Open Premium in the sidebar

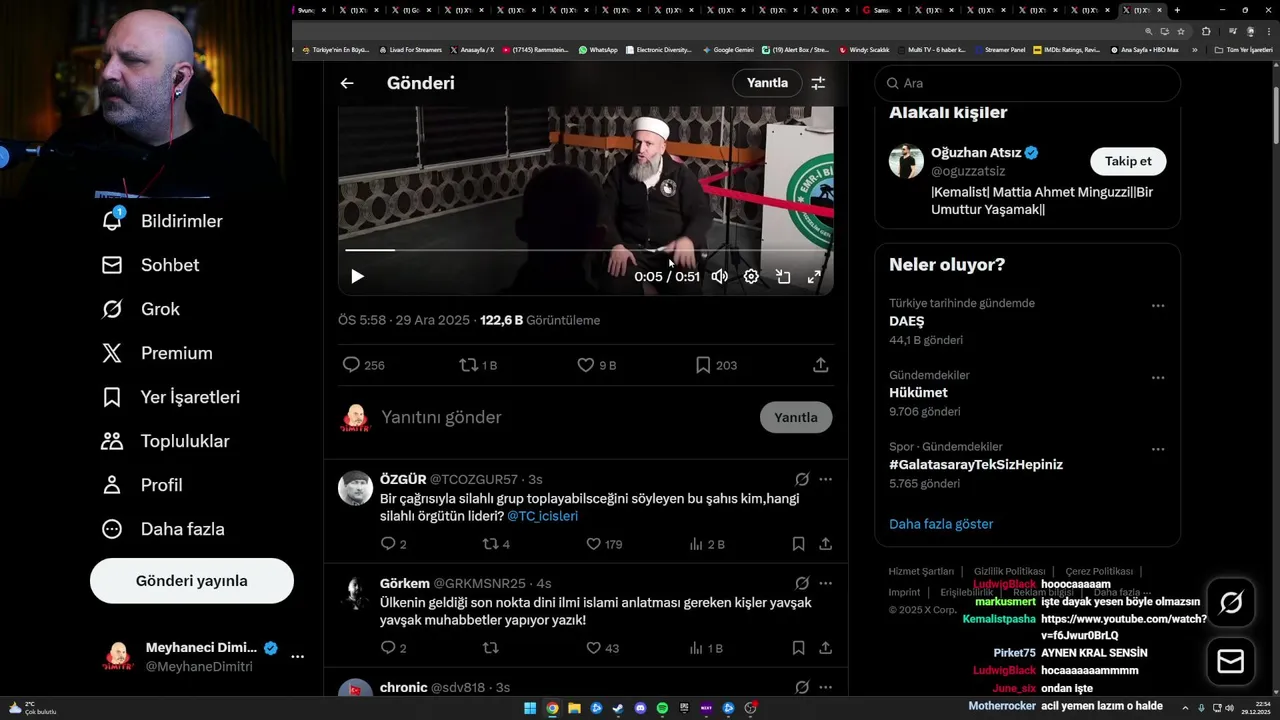pos(157,353)
